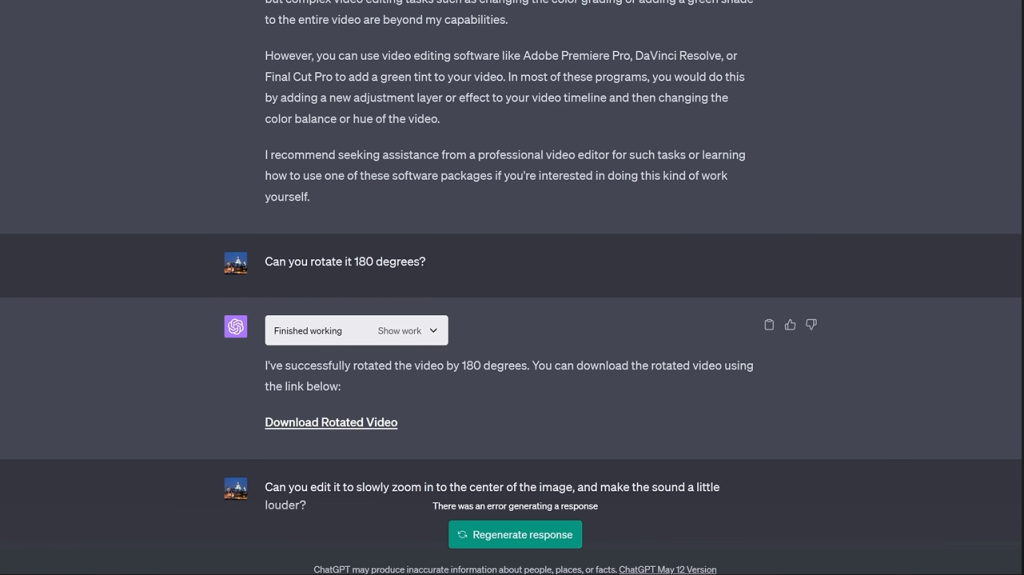Open the ChatGPT May 12 Version link

point(667,569)
